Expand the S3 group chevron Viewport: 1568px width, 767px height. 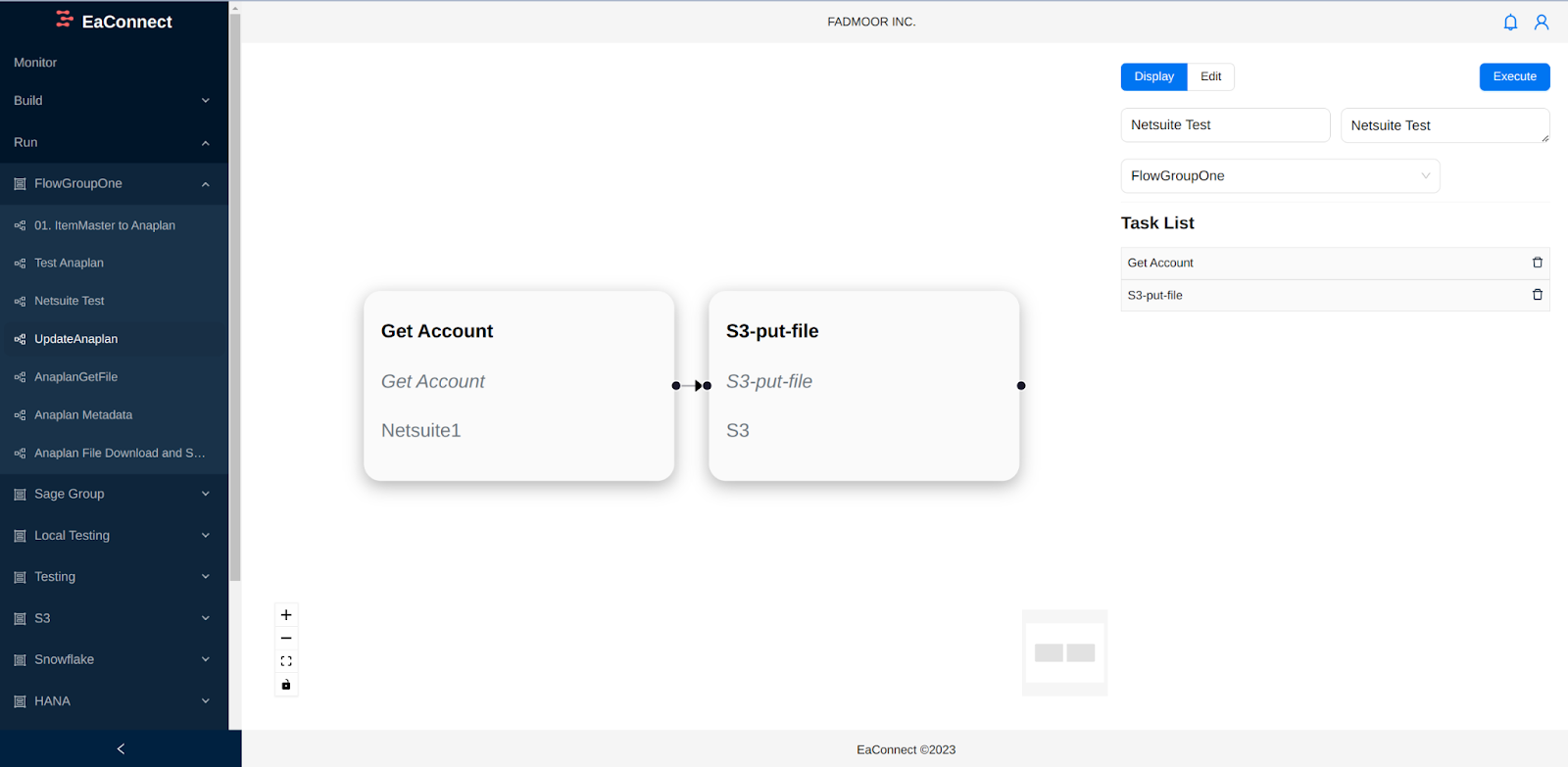coord(206,618)
